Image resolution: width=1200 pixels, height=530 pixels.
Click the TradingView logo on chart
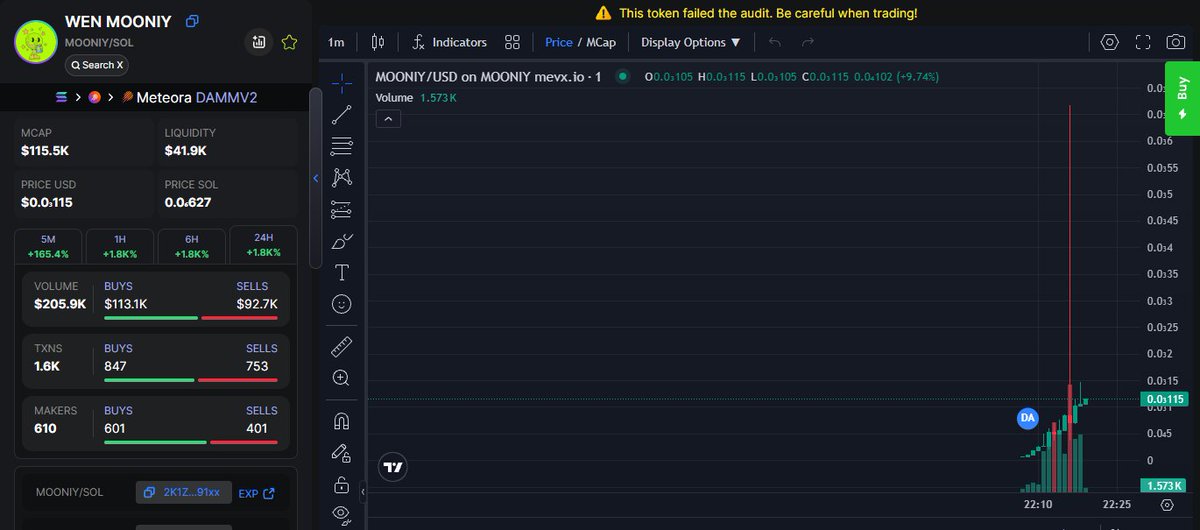393,467
